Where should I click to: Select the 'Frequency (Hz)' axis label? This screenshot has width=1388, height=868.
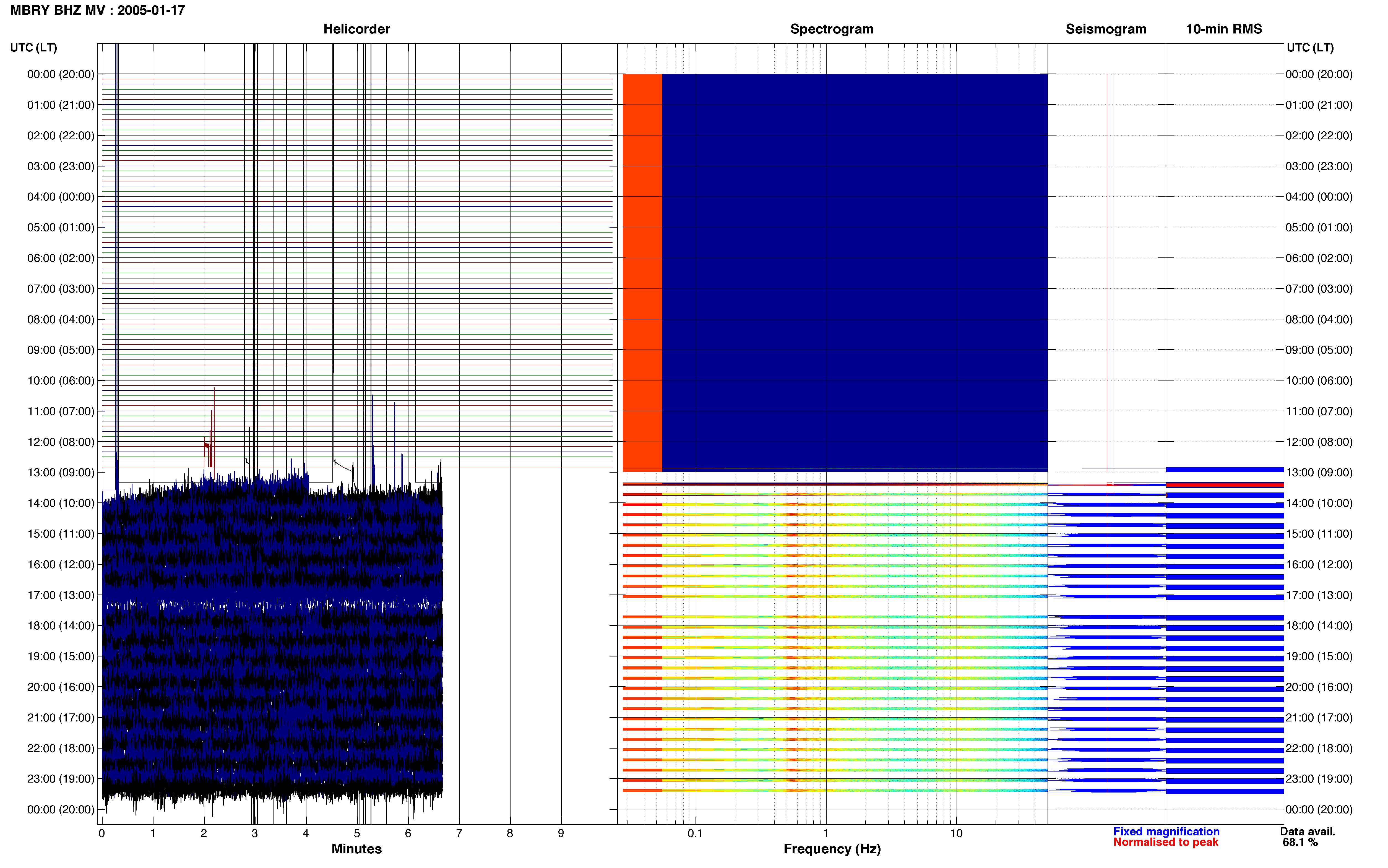tap(832, 849)
